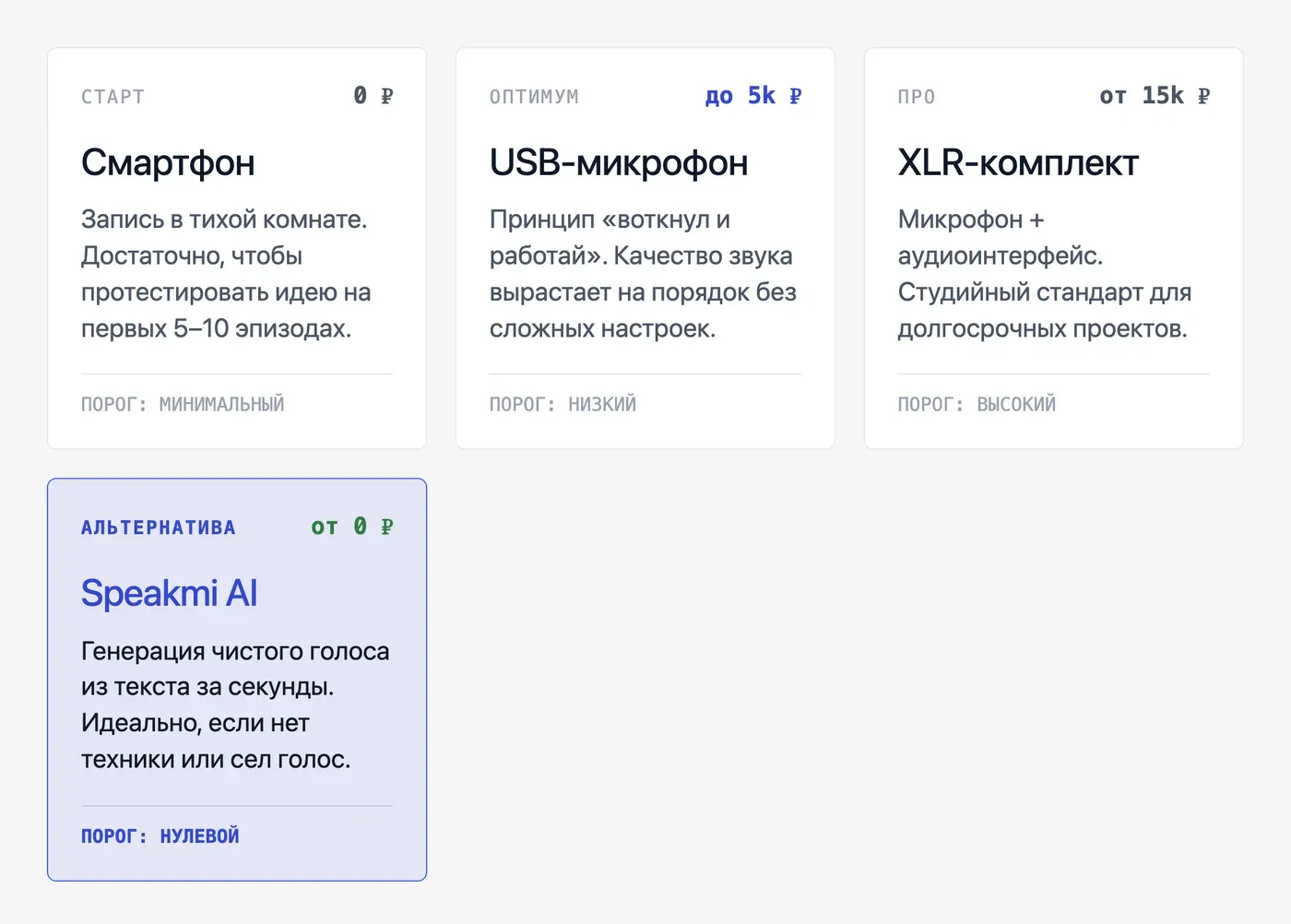This screenshot has width=1291, height=924.
Task: Select the «ОПТИМУМ» tier label
Action: (534, 97)
